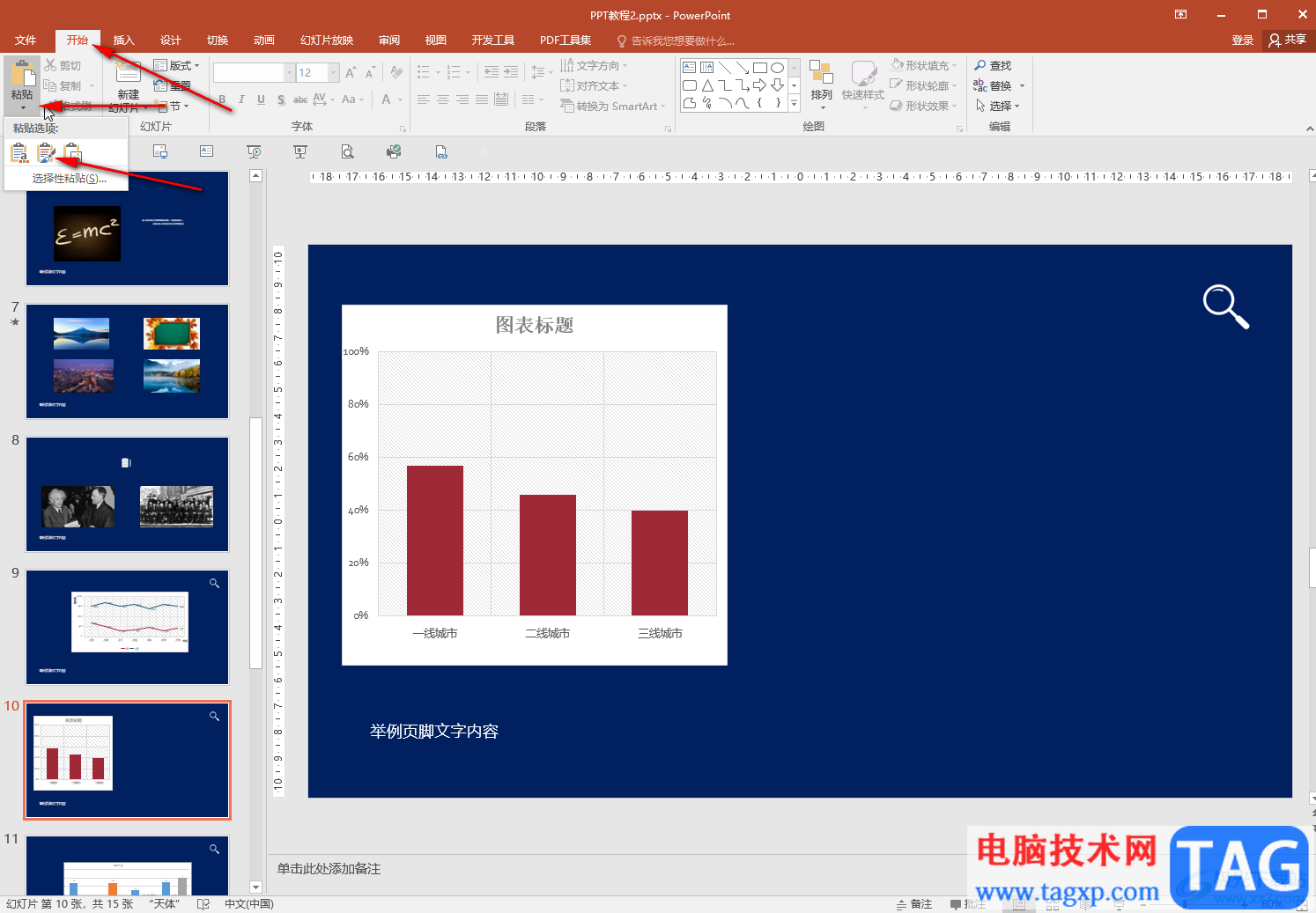
Task: Align text left toggle
Action: (x=424, y=99)
